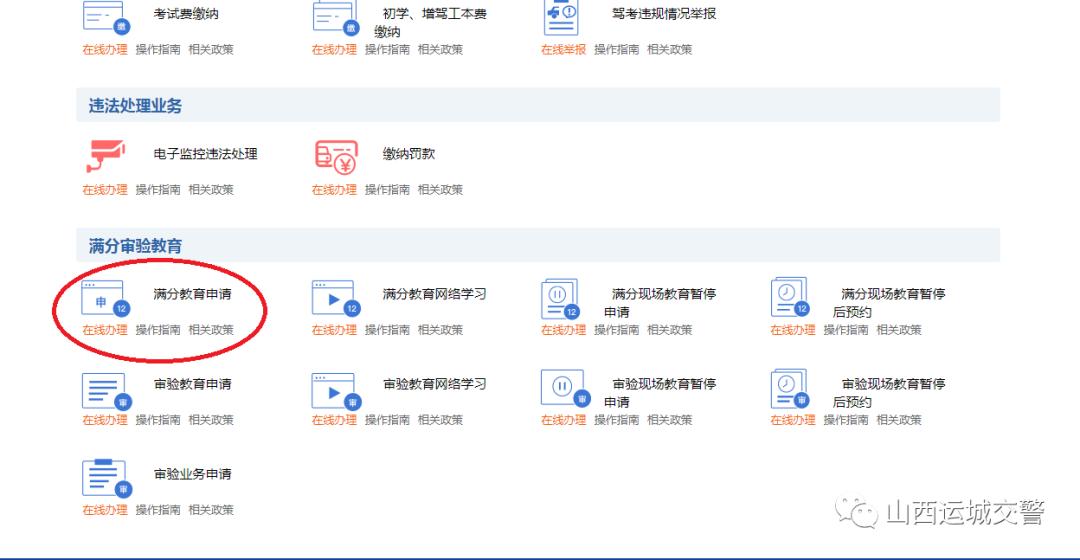Click 在线举报 under 驾考违规情况举报
Viewport: 1080px width, 560px height.
coord(563,49)
